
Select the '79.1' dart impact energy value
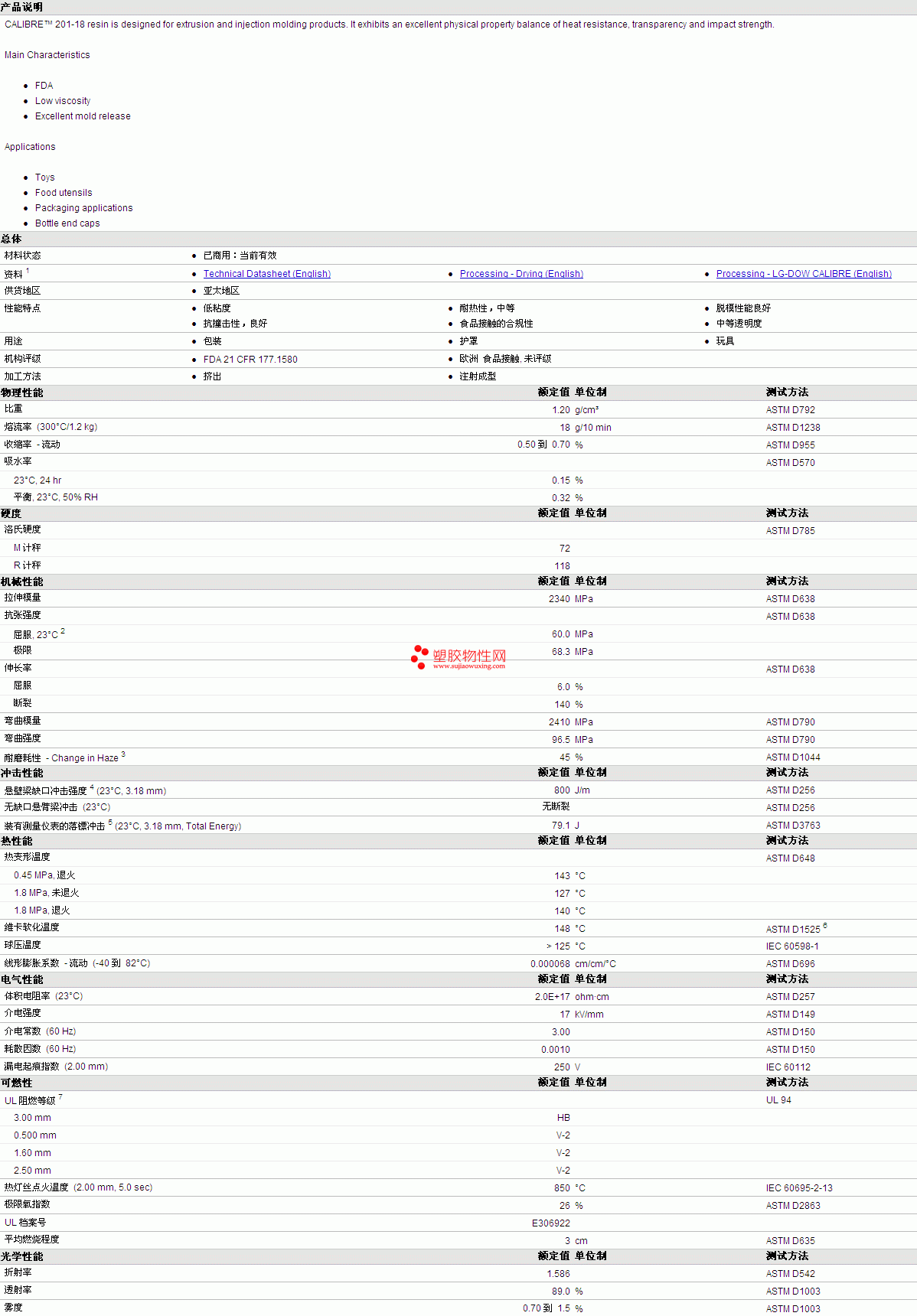click(561, 826)
